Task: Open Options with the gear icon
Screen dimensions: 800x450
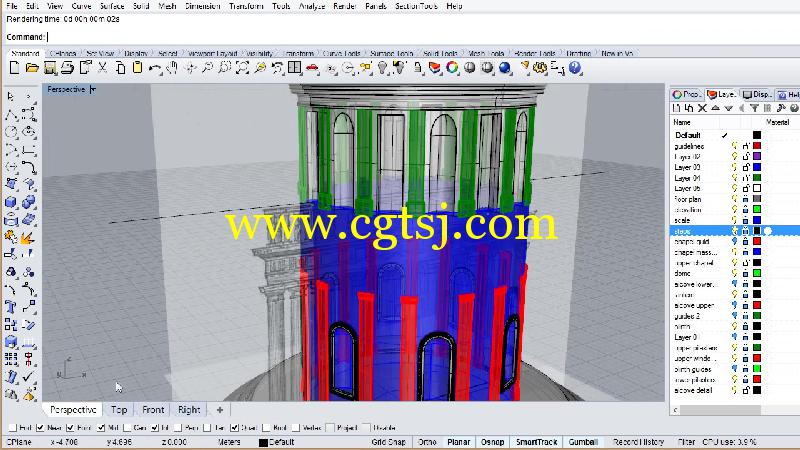Action: click(540, 68)
